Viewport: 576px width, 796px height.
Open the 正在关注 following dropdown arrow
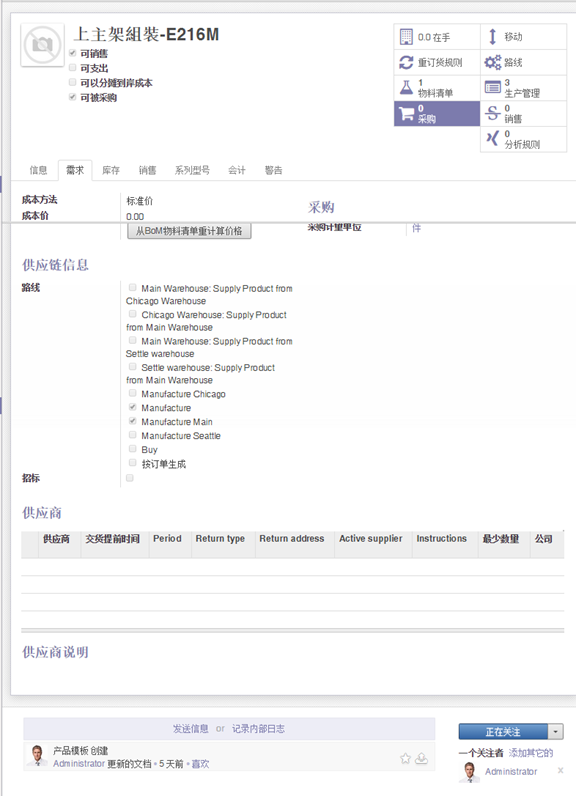click(x=556, y=732)
